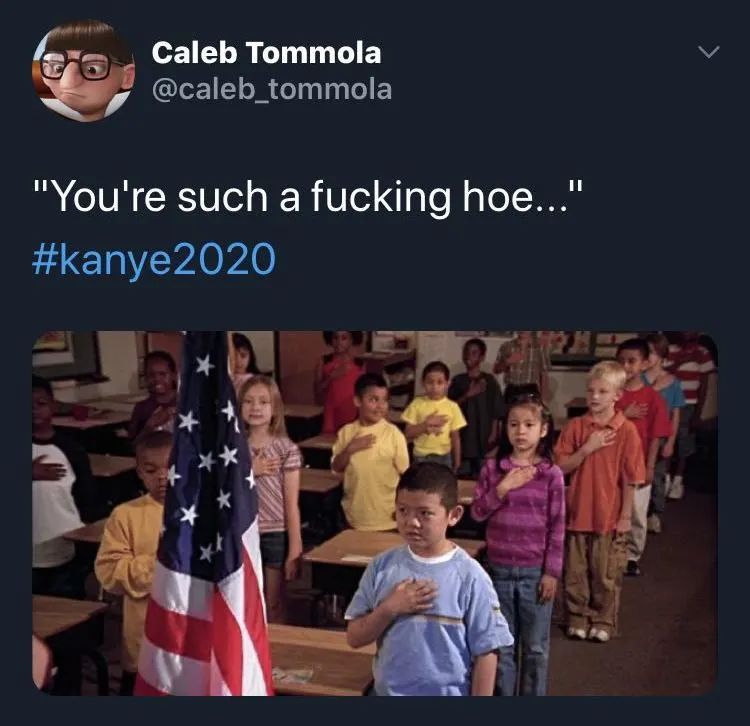Open the @caleb_tommola handle link
Image resolution: width=750 pixels, height=726 pixels.
(272, 89)
